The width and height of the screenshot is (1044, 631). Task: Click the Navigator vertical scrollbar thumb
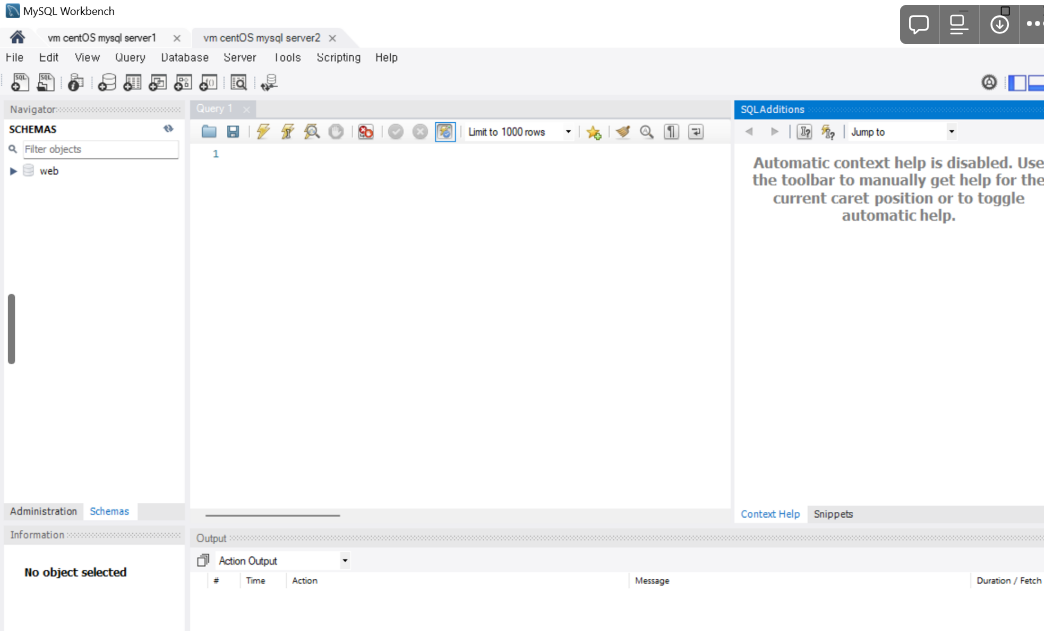tap(11, 329)
